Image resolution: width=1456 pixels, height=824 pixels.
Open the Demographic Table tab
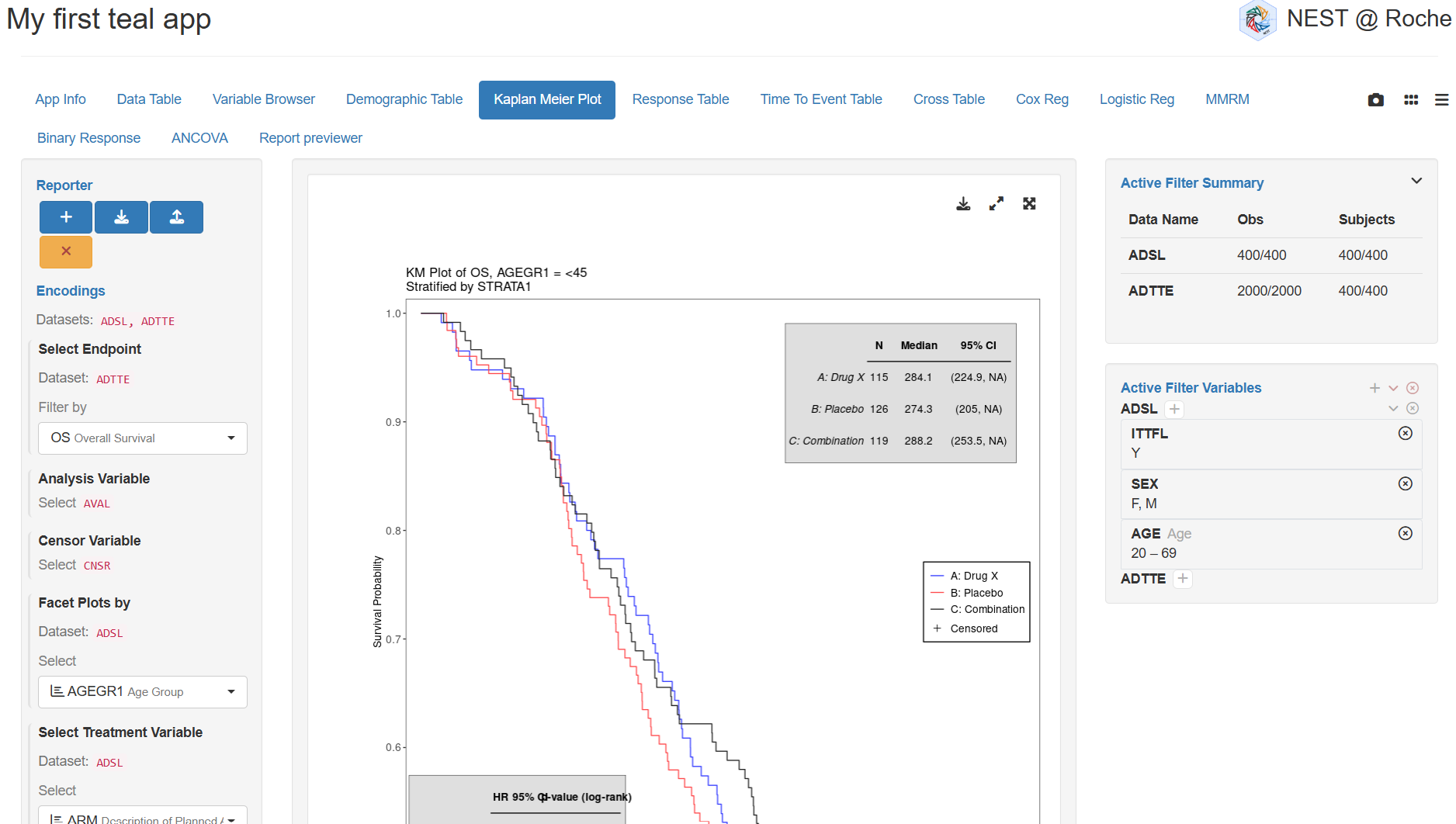[x=404, y=99]
